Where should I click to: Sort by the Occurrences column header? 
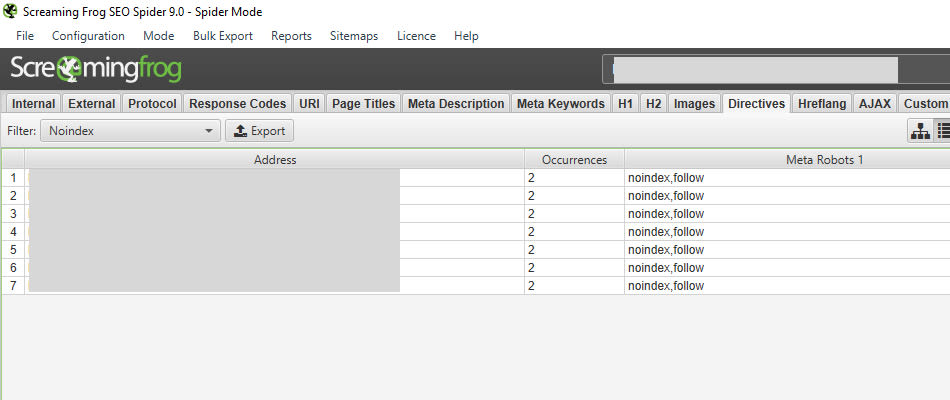(574, 160)
